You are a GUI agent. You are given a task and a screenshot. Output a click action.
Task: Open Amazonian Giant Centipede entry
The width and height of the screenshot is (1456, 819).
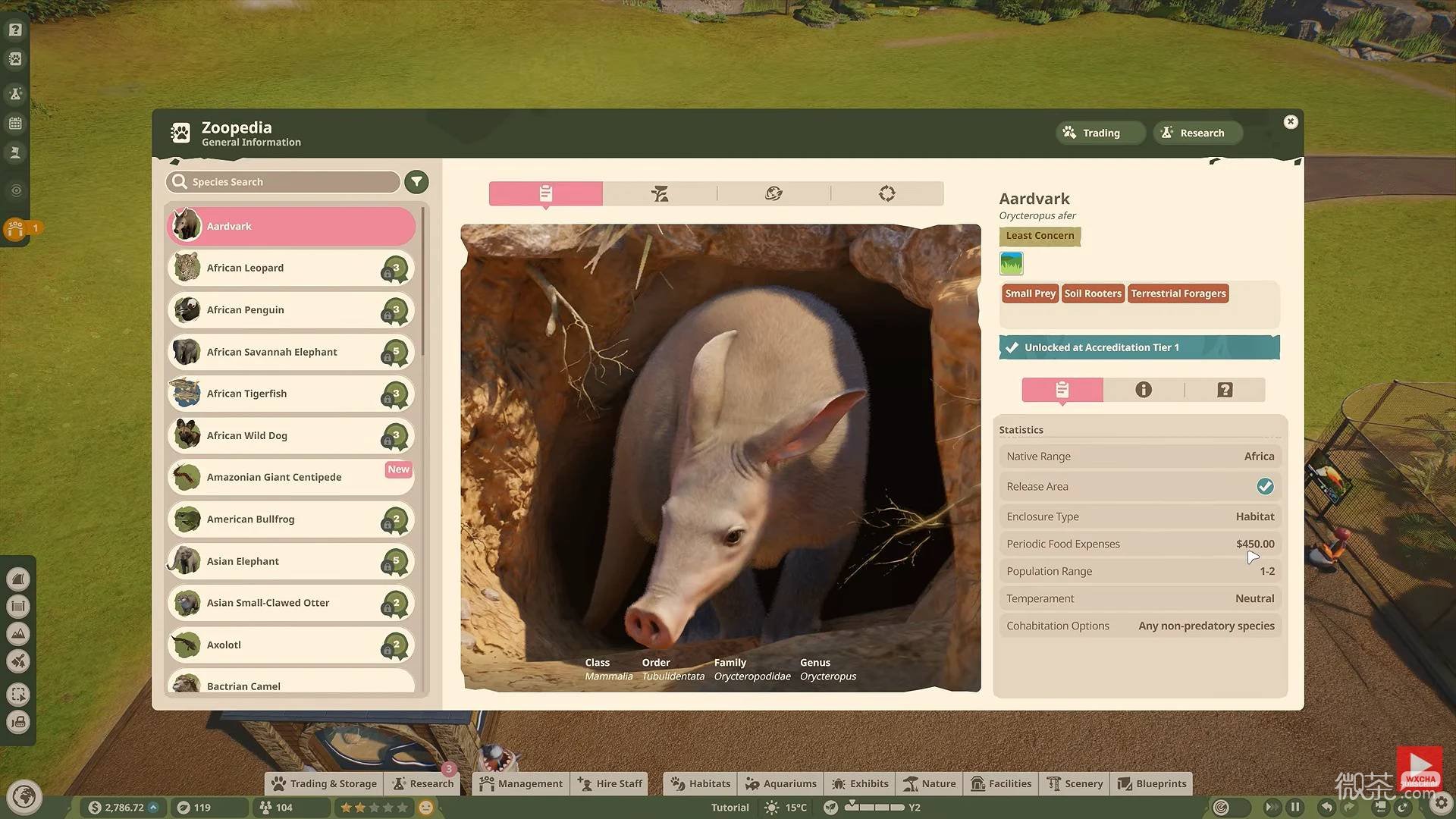pos(291,477)
